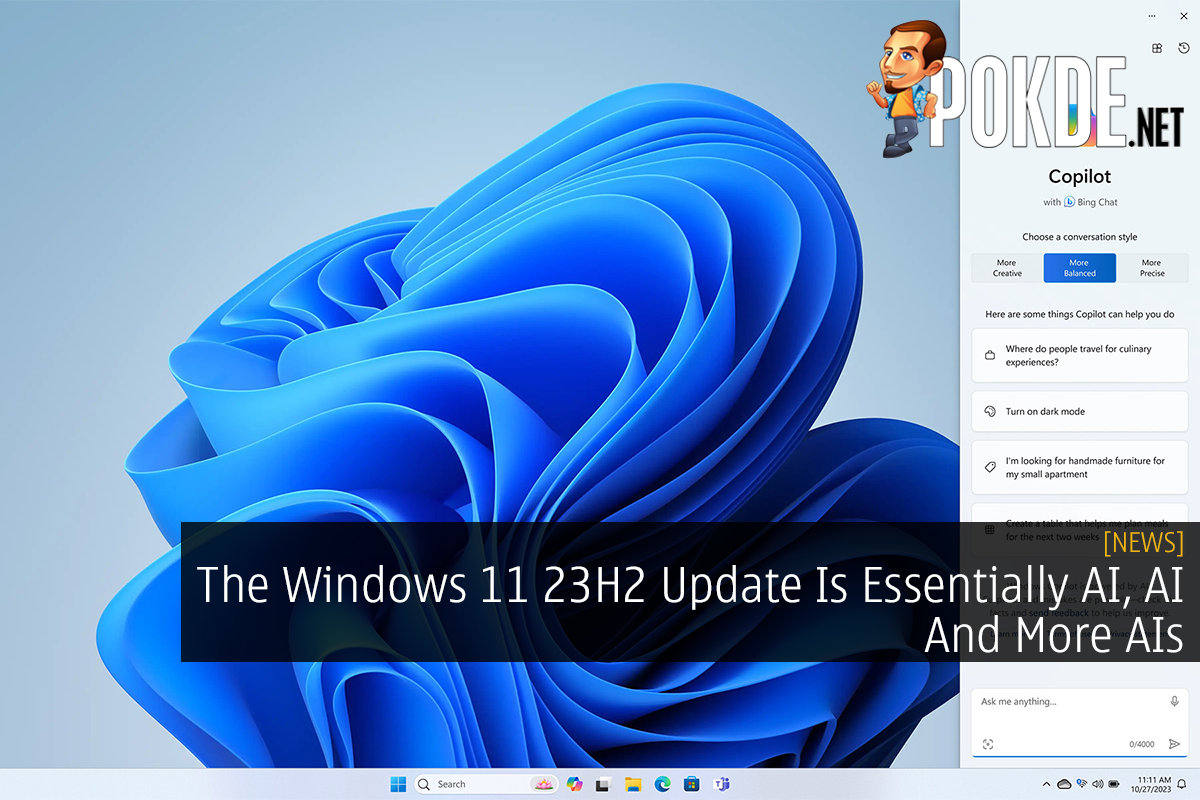The image size is (1200, 800).
Task: Open Microsoft Store from the taskbar
Action: [690, 784]
